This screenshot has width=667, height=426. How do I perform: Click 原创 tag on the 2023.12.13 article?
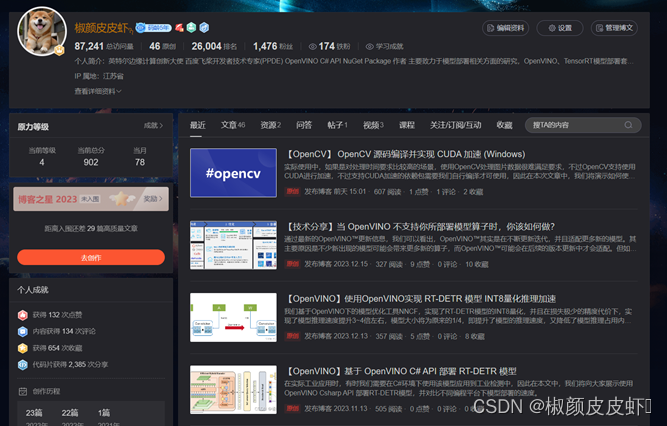point(292,336)
